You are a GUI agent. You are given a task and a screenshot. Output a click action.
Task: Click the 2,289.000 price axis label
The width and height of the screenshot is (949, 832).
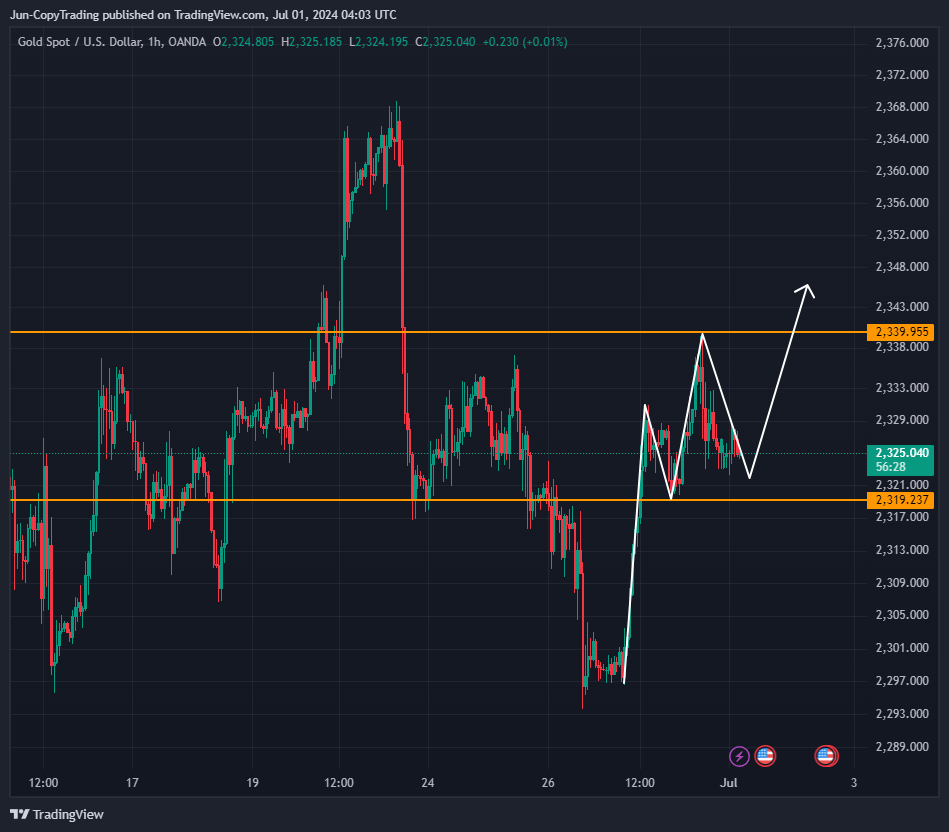click(902, 747)
